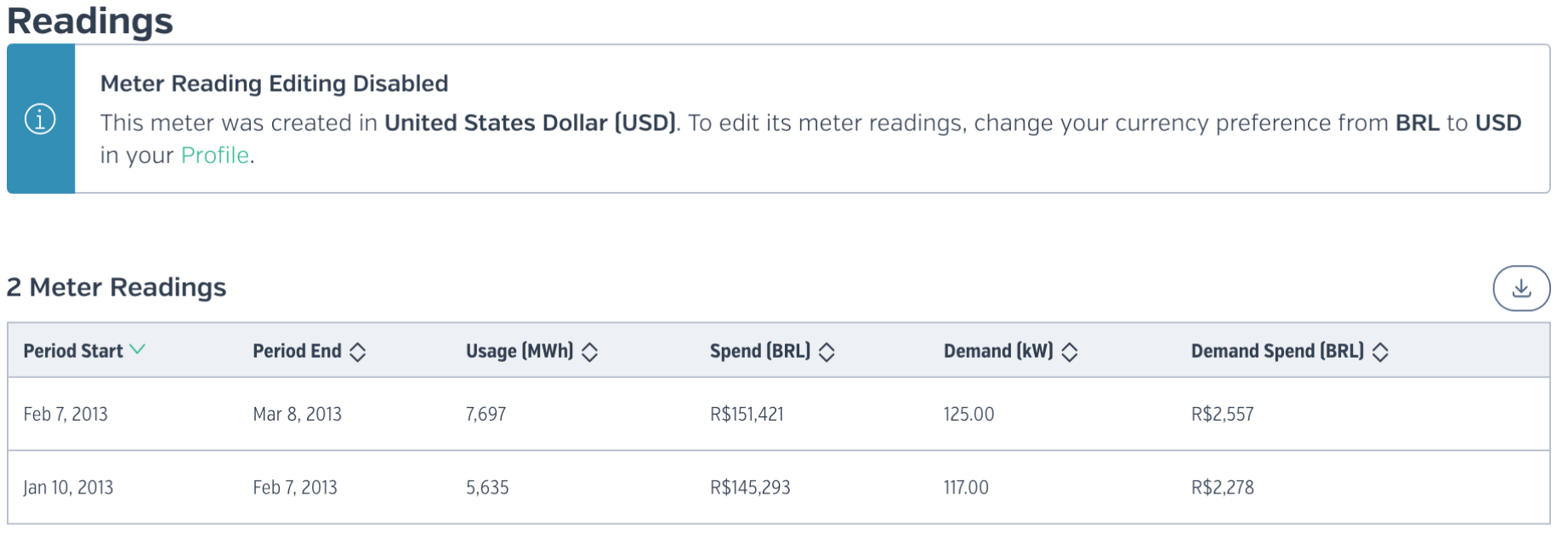1568x537 pixels.
Task: Sort by Period End using diamond icon
Action: pos(358,352)
